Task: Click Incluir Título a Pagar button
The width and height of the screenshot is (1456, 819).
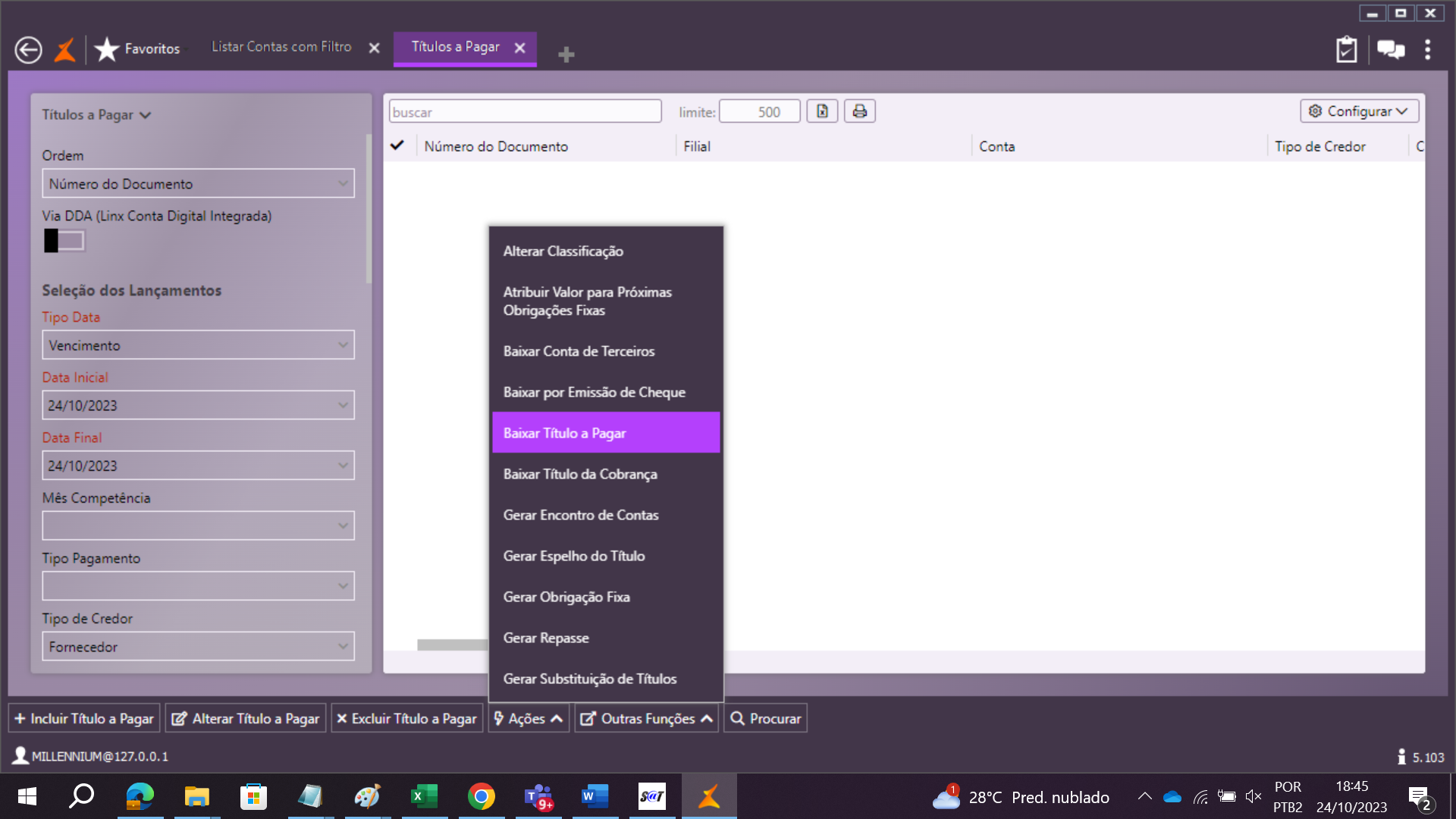Action: coord(84,718)
